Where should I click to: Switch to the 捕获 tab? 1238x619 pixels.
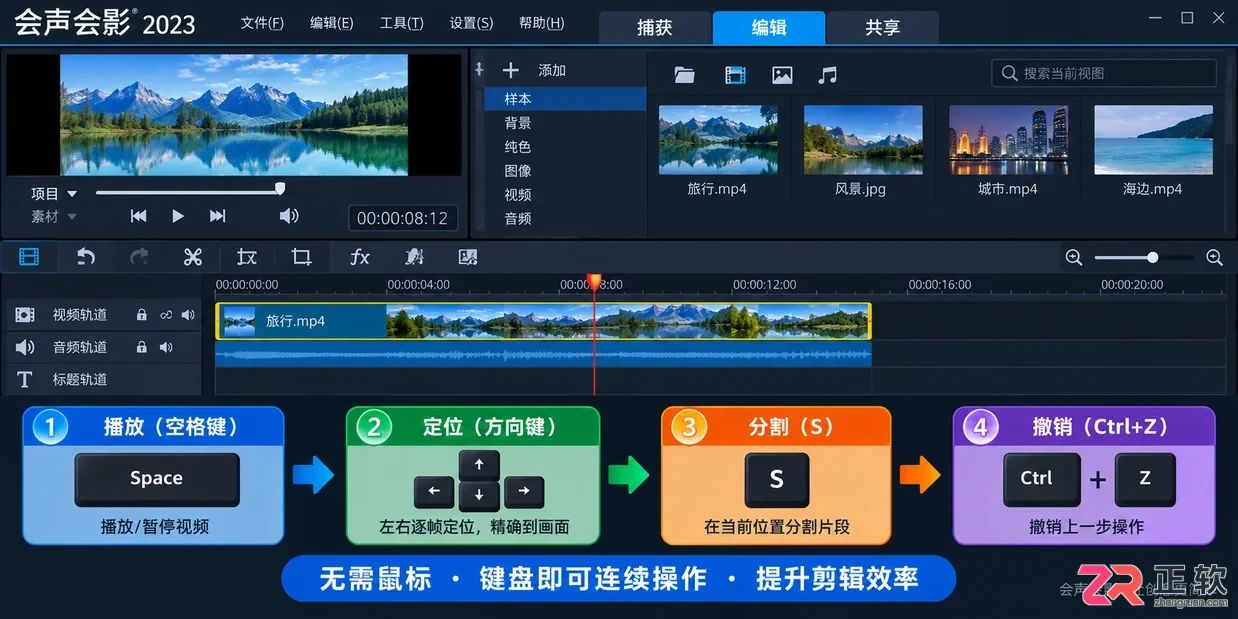pyautogui.click(x=655, y=28)
